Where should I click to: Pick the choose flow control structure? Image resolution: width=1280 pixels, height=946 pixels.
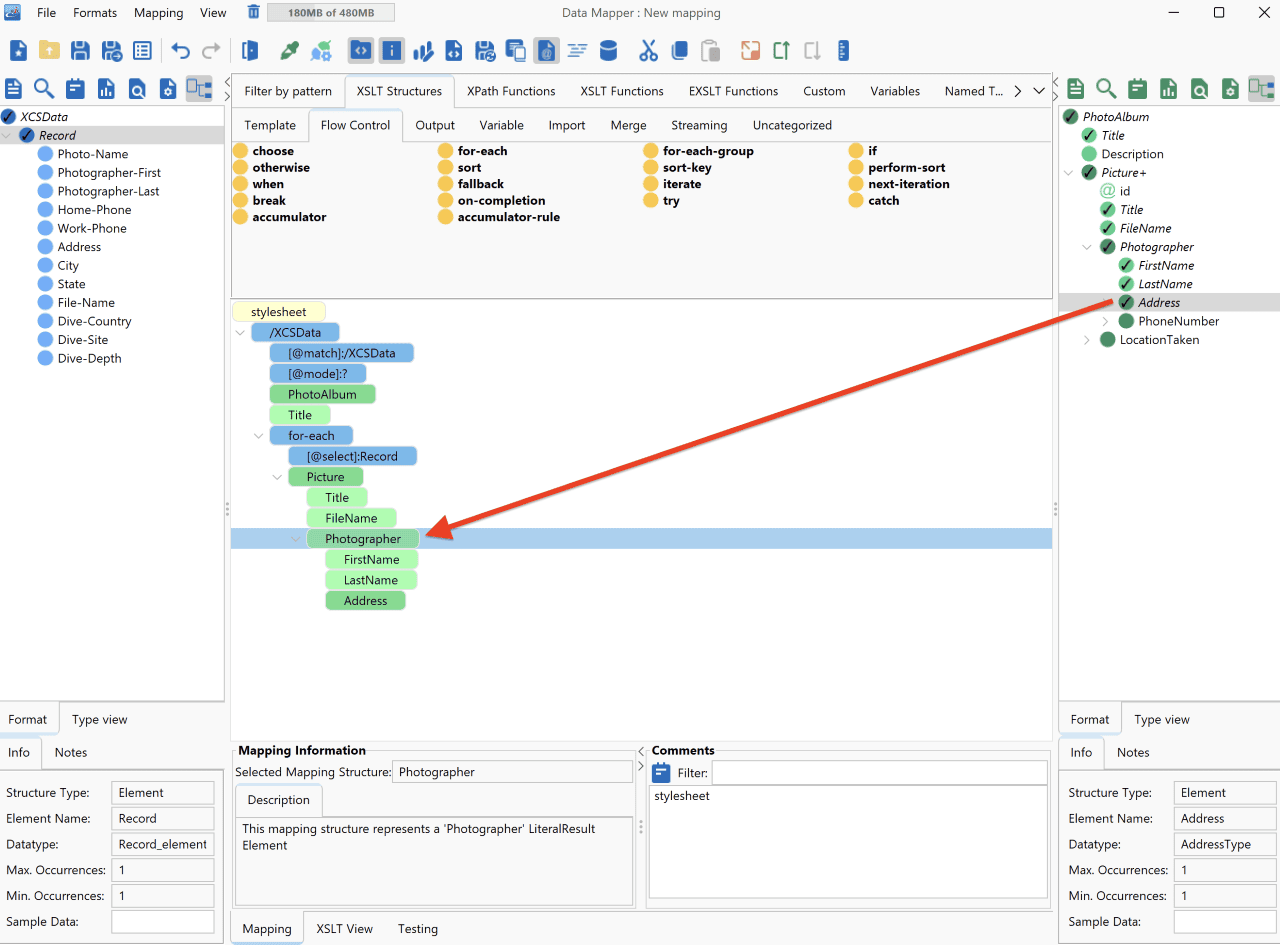point(264,151)
